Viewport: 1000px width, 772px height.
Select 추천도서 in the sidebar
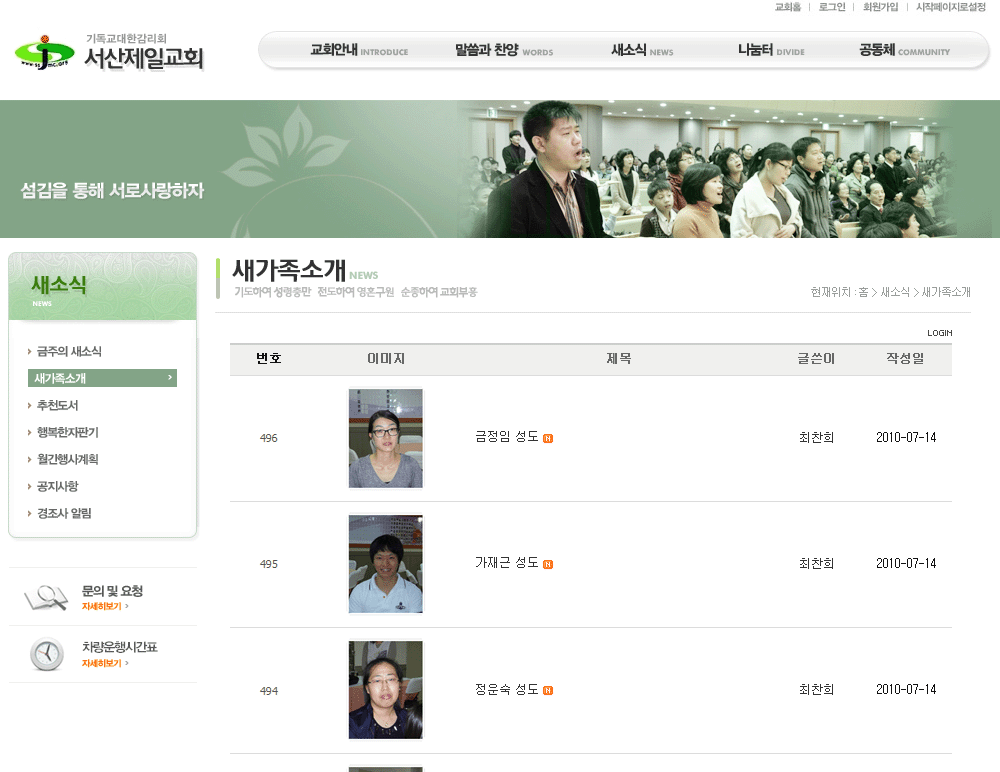(x=57, y=405)
